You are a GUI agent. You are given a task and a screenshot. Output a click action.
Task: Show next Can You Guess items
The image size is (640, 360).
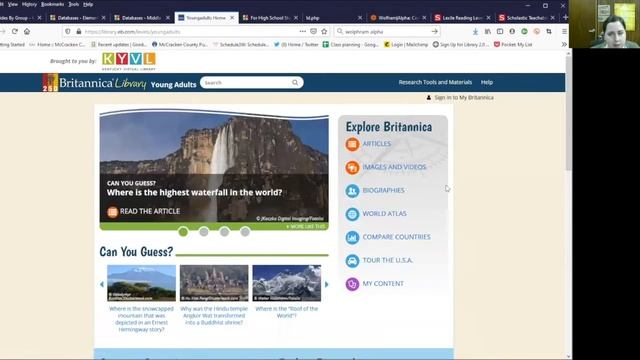point(327,284)
